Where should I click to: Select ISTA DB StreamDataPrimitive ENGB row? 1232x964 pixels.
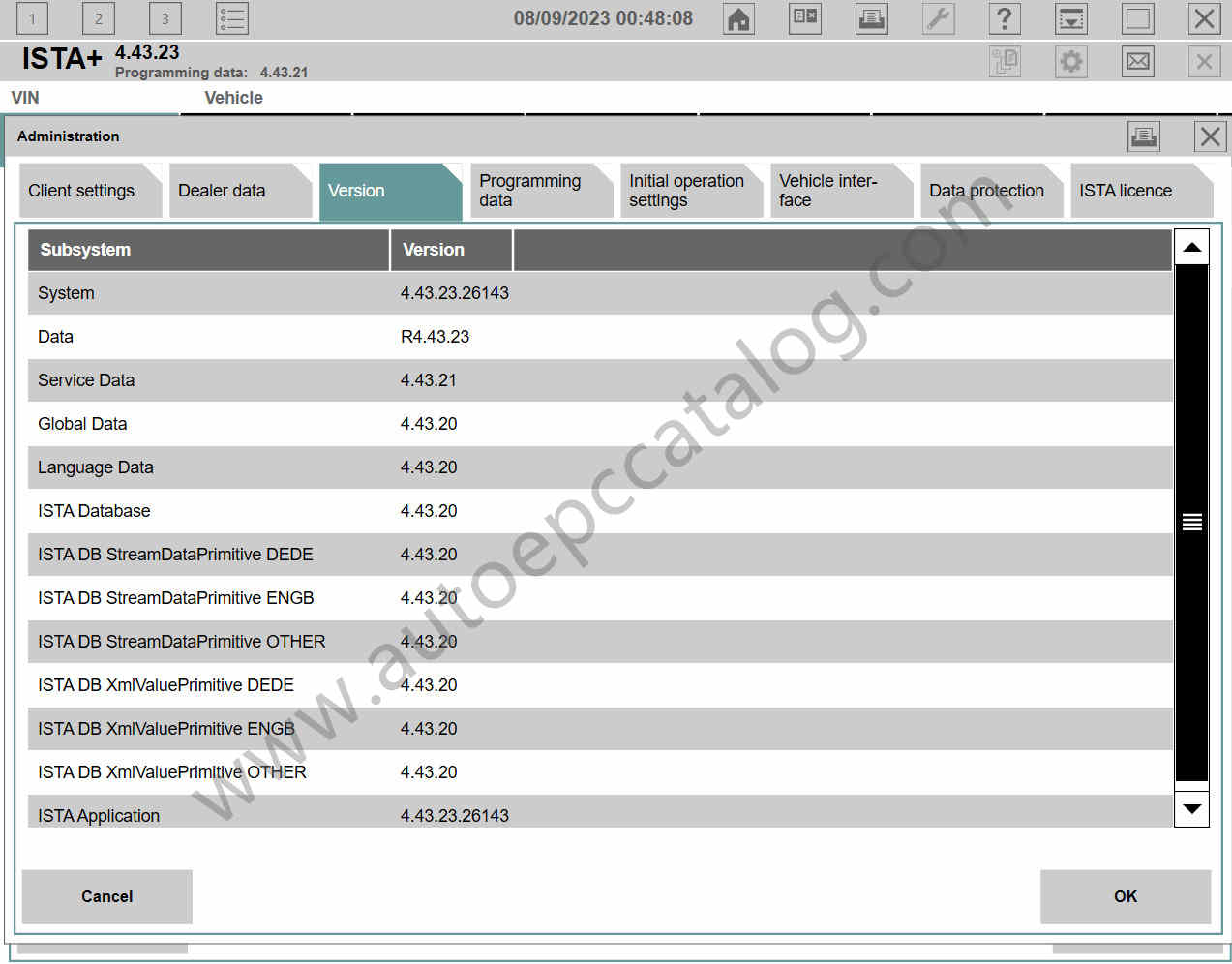[x=600, y=598]
